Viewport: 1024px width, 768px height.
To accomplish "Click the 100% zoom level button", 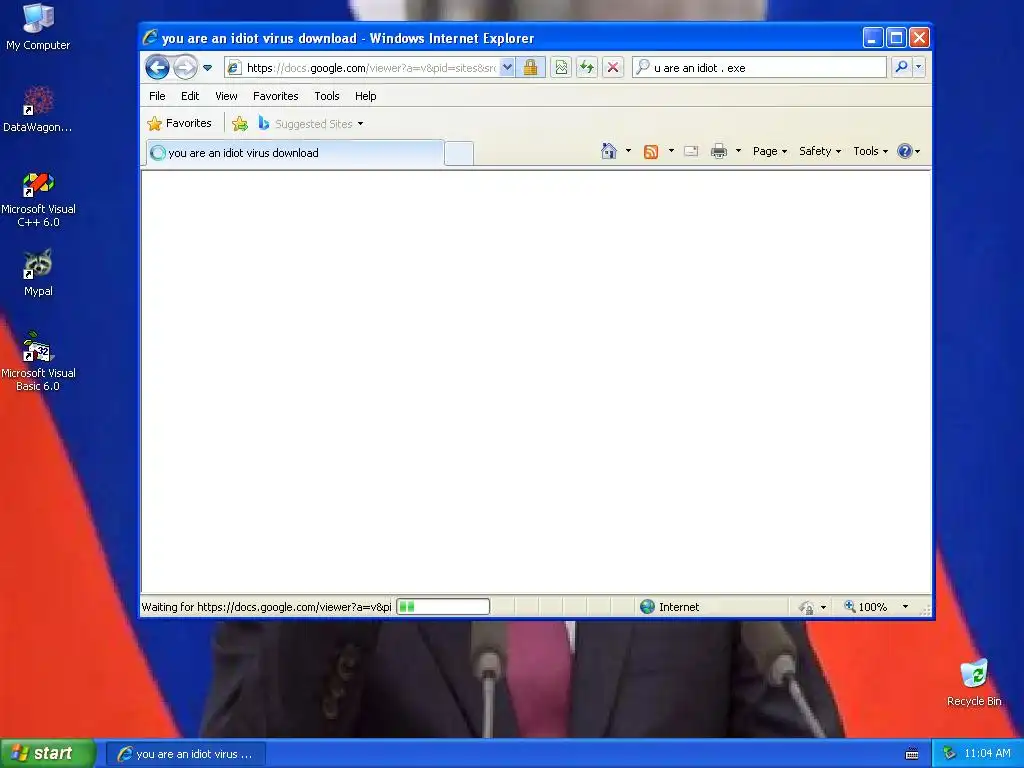I will (866, 607).
